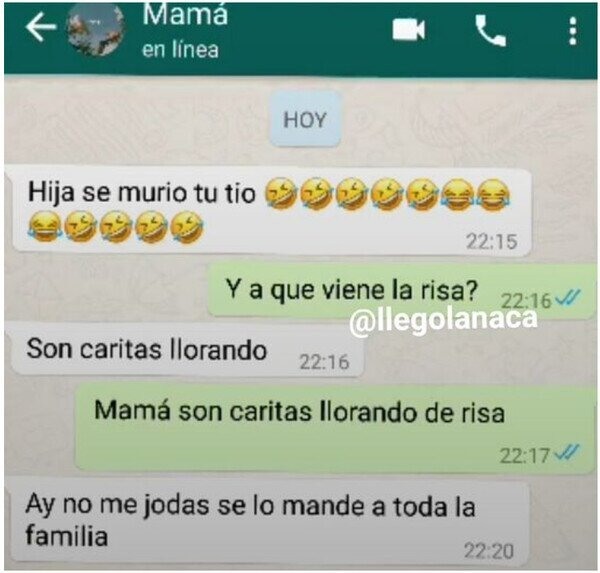Viewport: 600px width, 573px height.
Task: Tap the 22:20 timestamp on last message
Action: tap(489, 551)
